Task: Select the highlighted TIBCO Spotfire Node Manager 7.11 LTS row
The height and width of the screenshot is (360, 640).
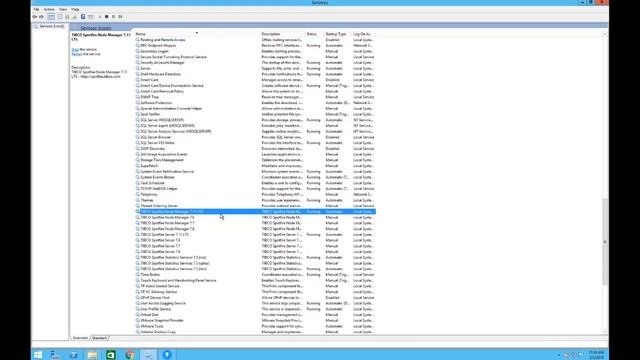Action: 256,211
